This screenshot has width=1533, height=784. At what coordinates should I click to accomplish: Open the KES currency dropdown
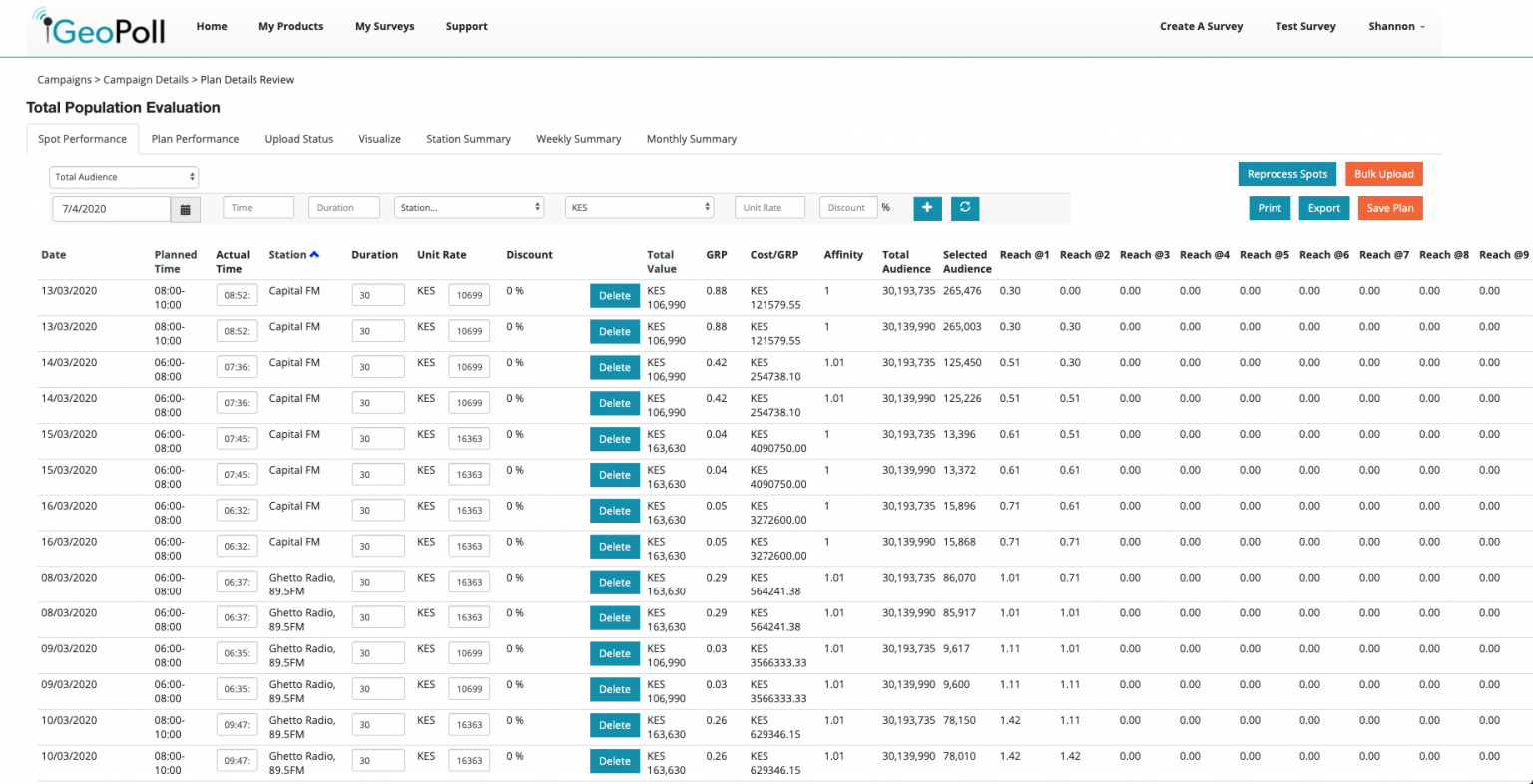click(x=639, y=206)
